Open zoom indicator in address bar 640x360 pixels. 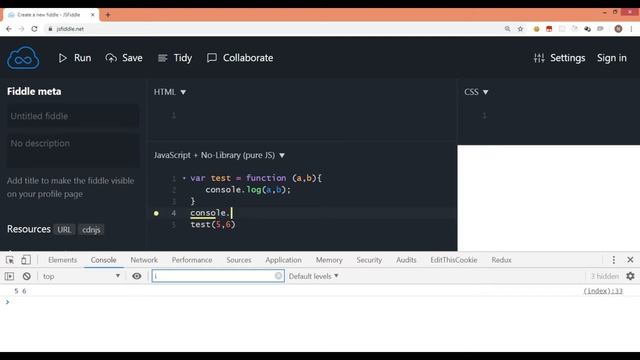[507, 29]
